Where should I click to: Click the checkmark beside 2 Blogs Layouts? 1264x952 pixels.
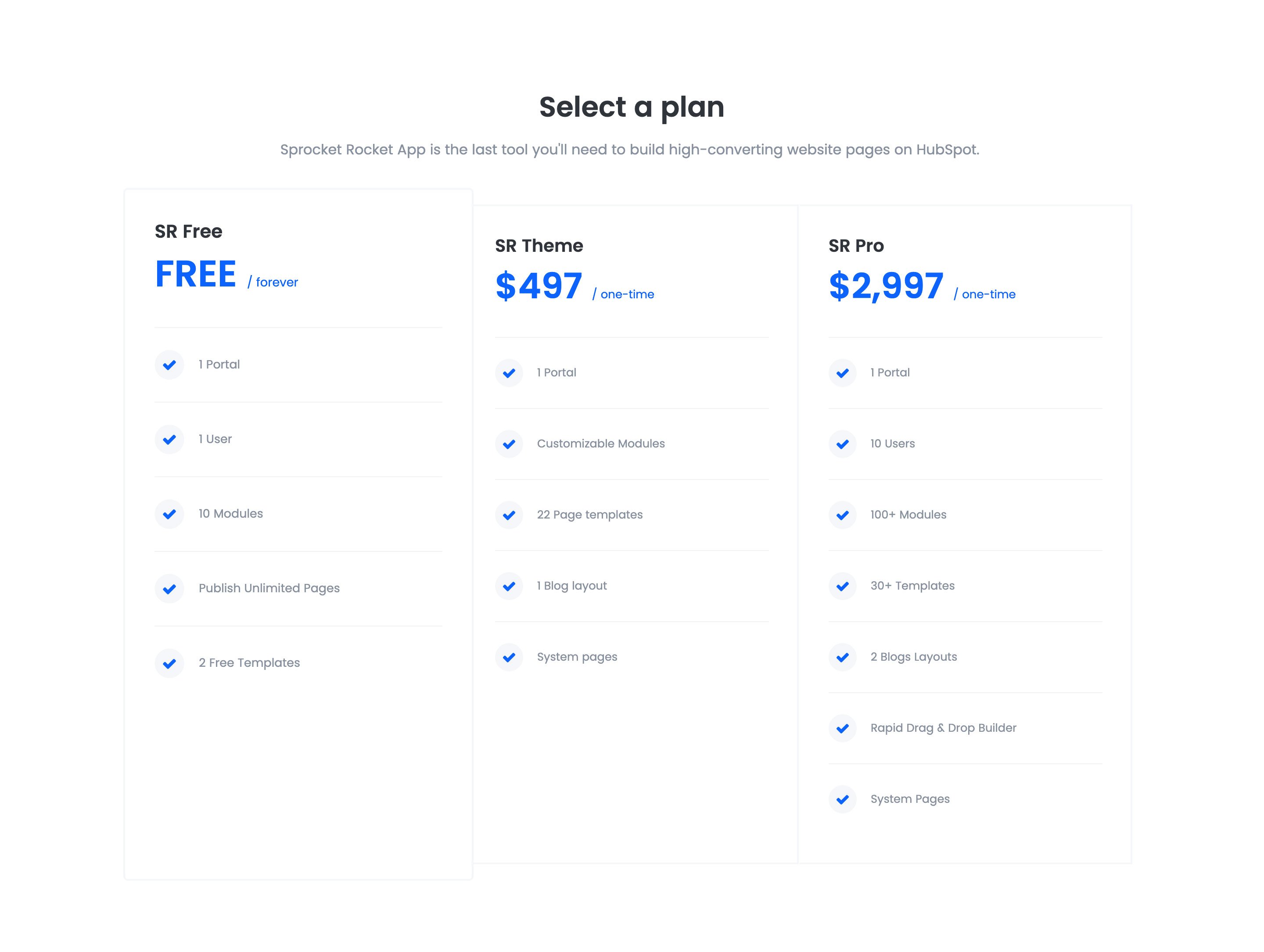(842, 657)
